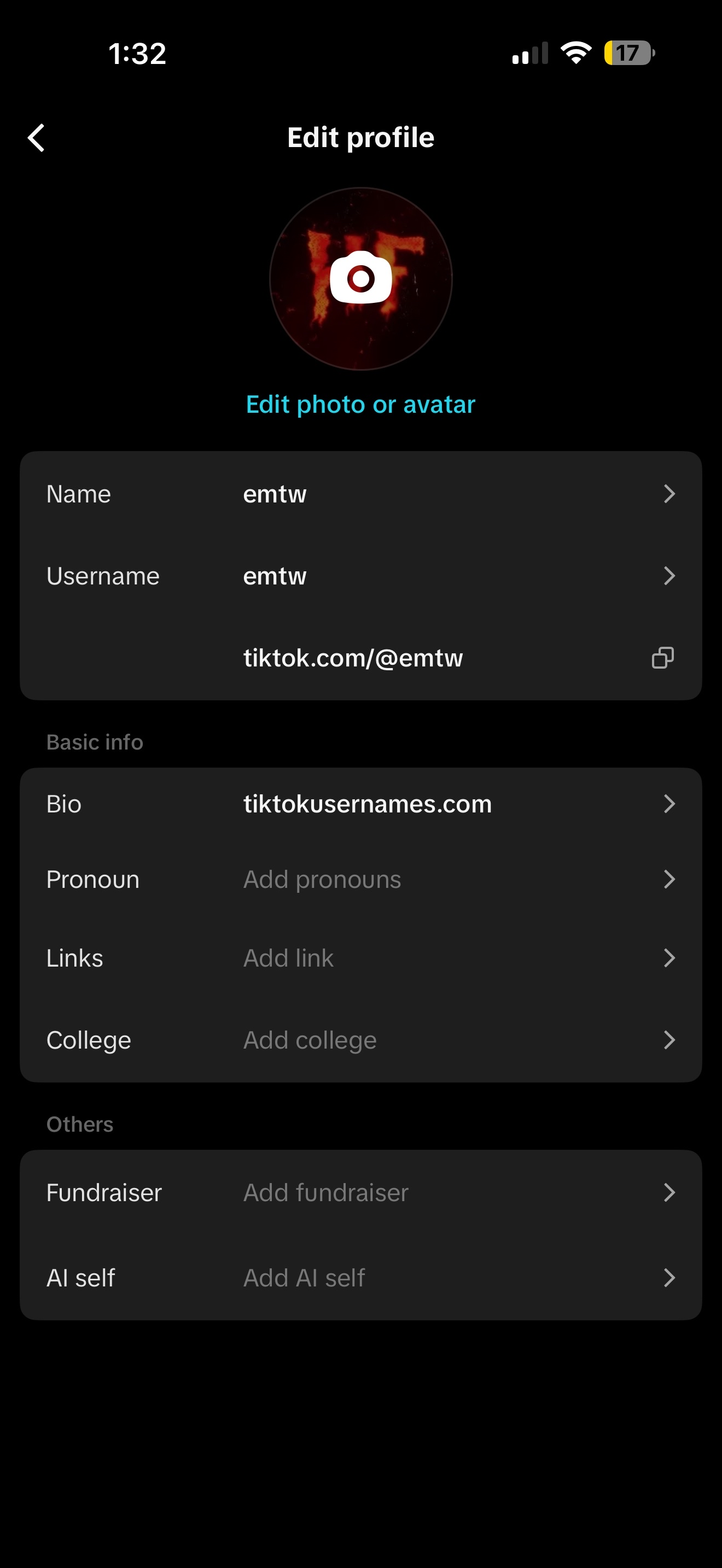The height and width of the screenshot is (1568, 722).
Task: Tap the camera icon on profile photo
Action: pyautogui.click(x=360, y=278)
